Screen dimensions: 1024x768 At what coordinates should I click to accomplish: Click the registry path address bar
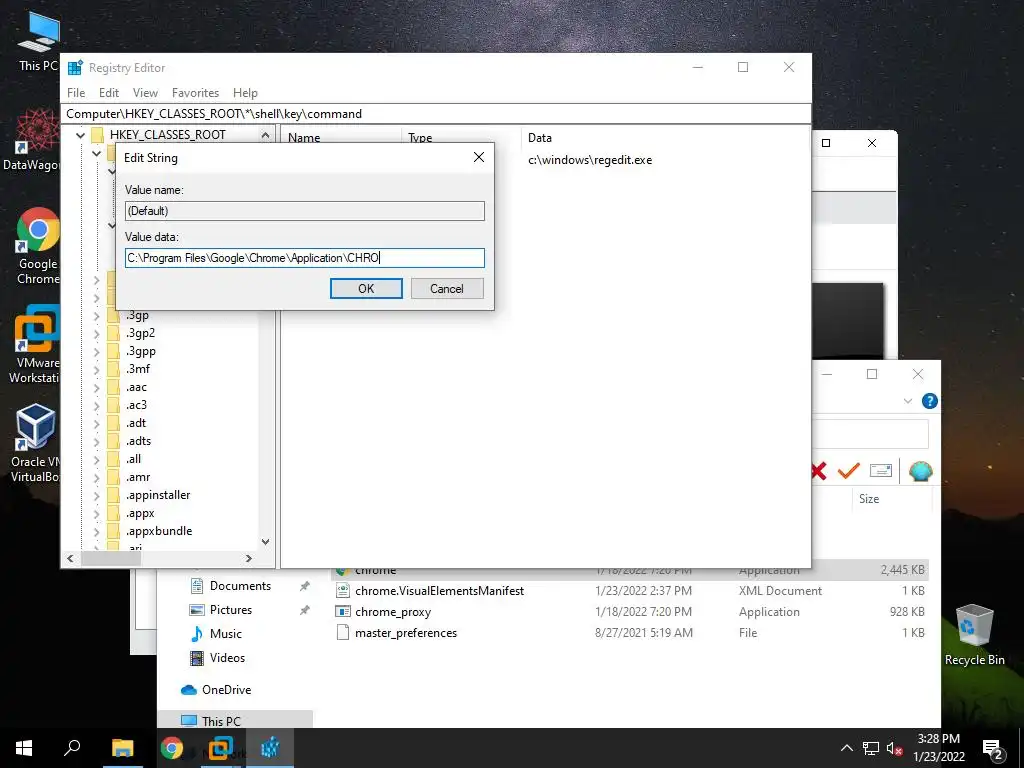coord(436,114)
